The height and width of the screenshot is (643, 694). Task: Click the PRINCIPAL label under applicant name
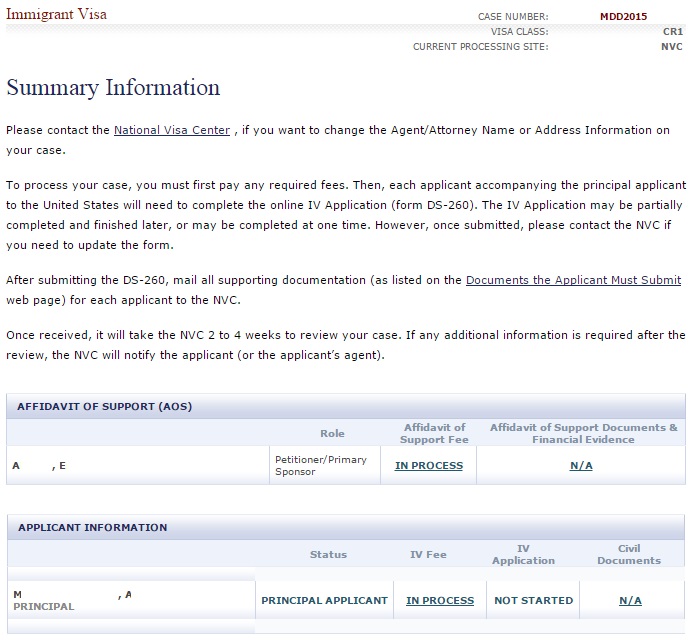(43, 607)
